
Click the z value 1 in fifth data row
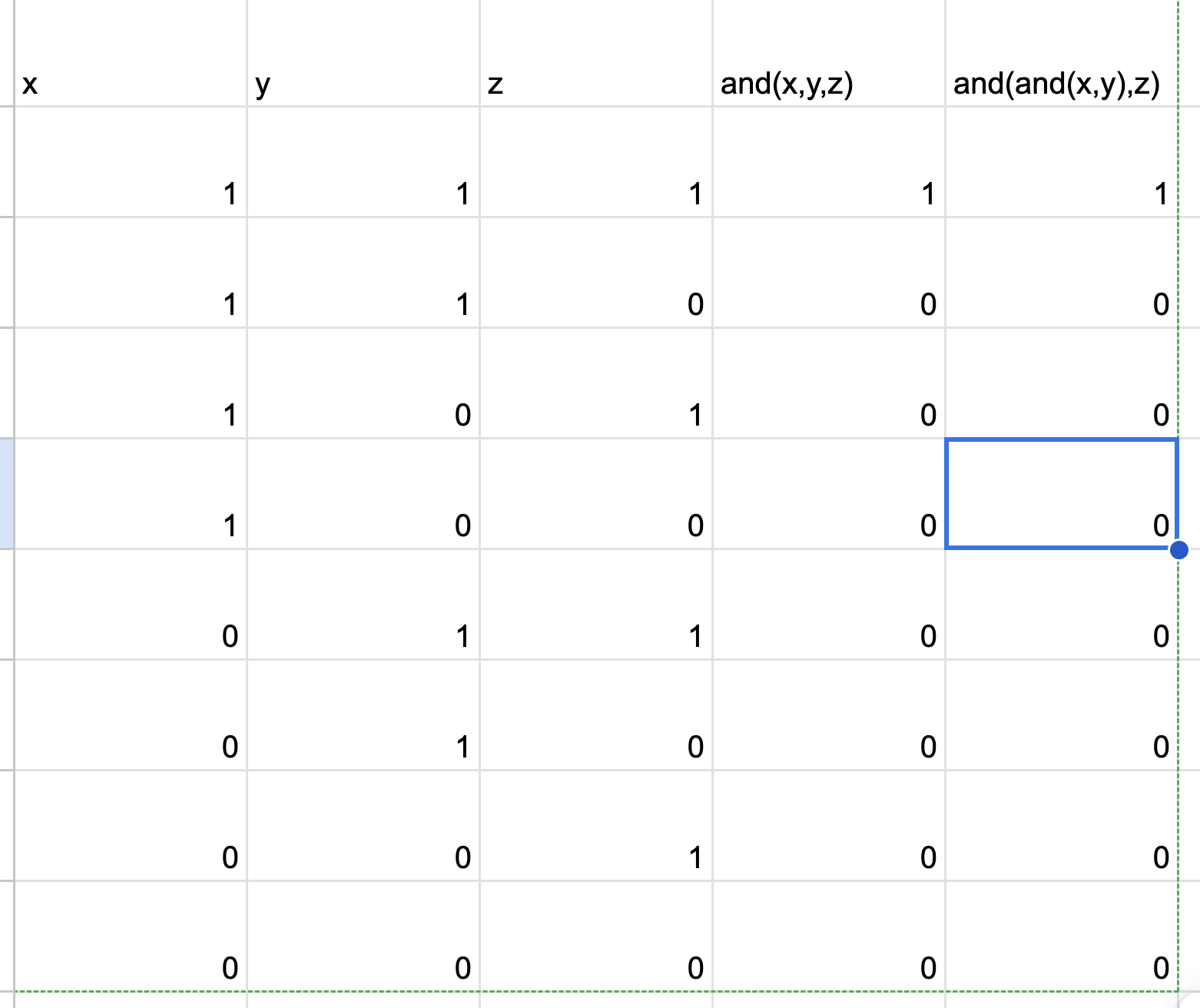coord(596,605)
